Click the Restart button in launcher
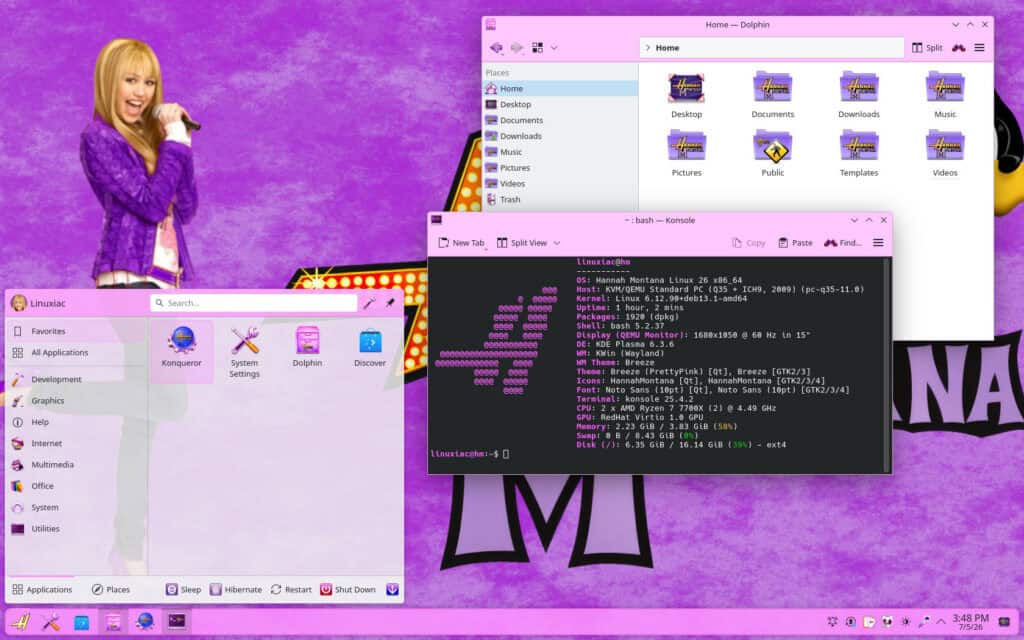1024x640 pixels. coord(291,589)
